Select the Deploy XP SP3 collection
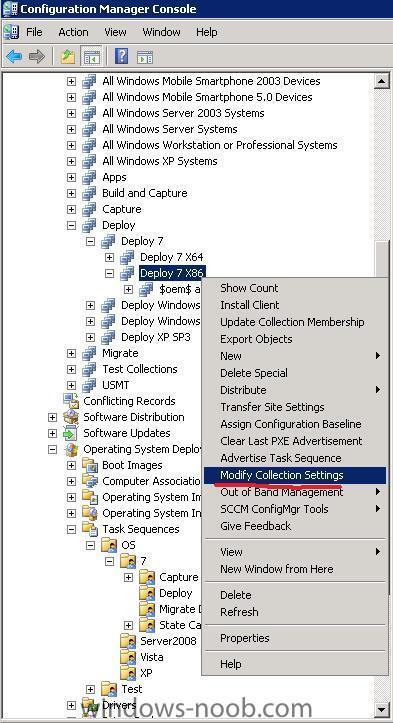 [x=155, y=337]
